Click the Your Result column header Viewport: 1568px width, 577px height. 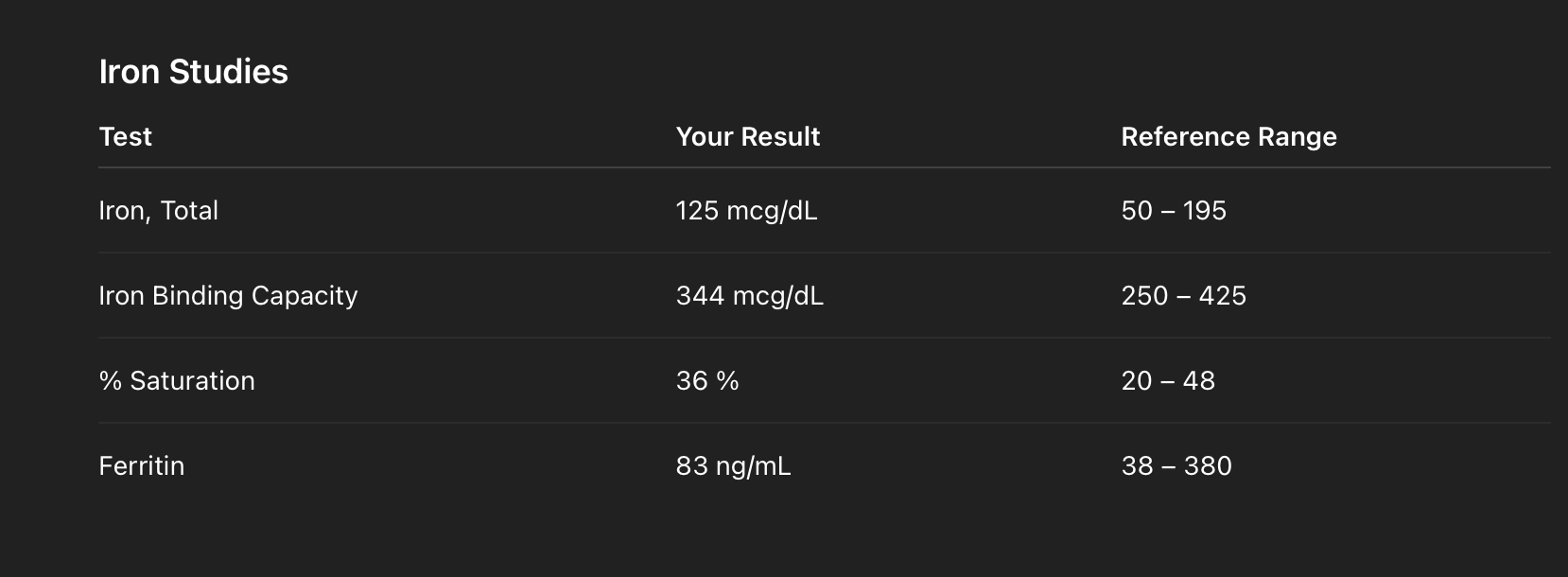[x=747, y=137]
